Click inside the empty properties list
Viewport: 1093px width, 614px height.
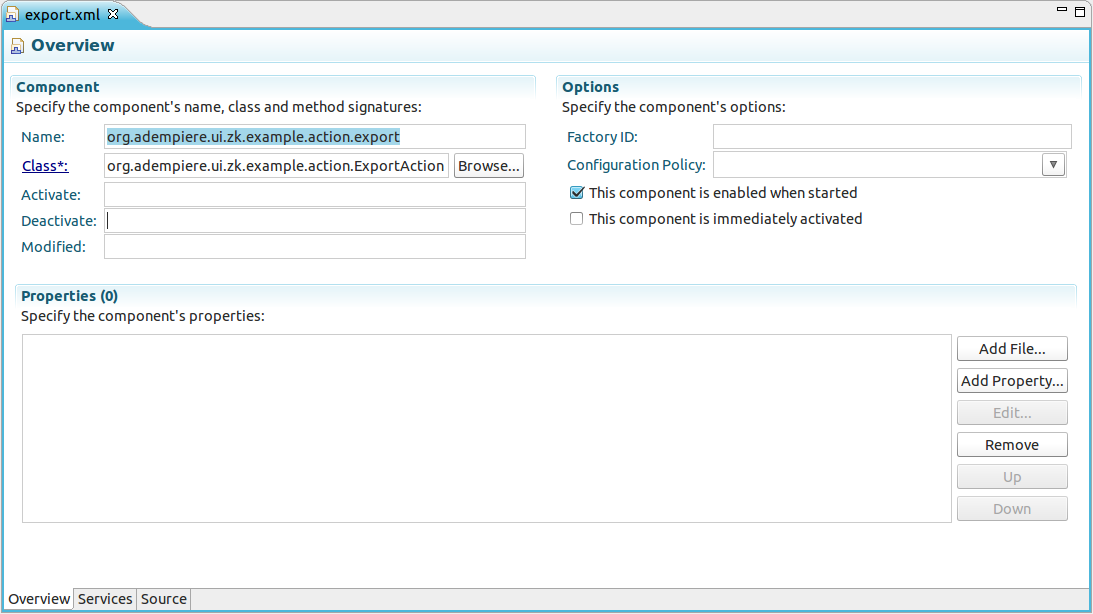[x=486, y=428]
